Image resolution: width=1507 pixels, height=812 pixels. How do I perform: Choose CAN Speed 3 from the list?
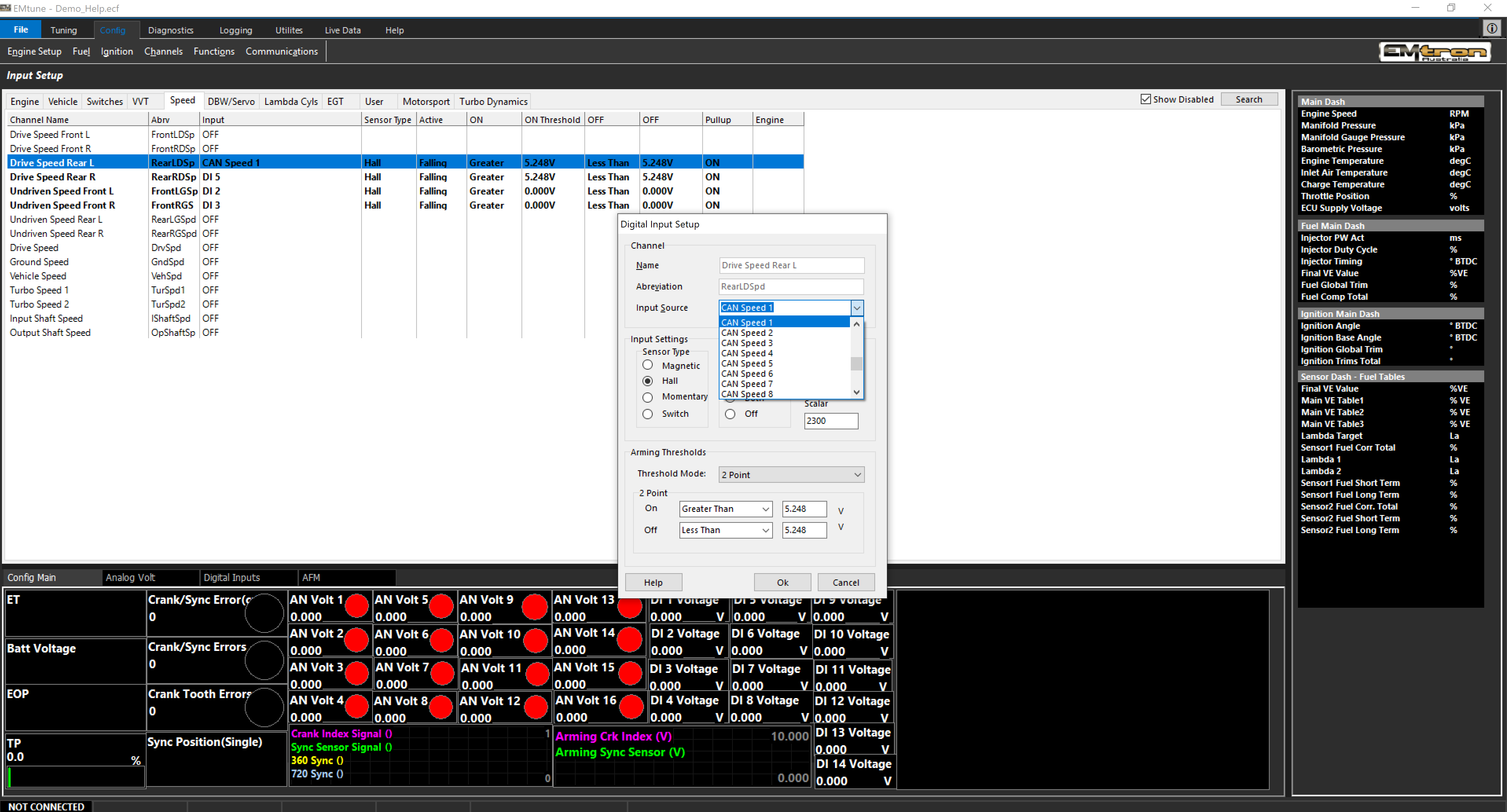(x=784, y=343)
